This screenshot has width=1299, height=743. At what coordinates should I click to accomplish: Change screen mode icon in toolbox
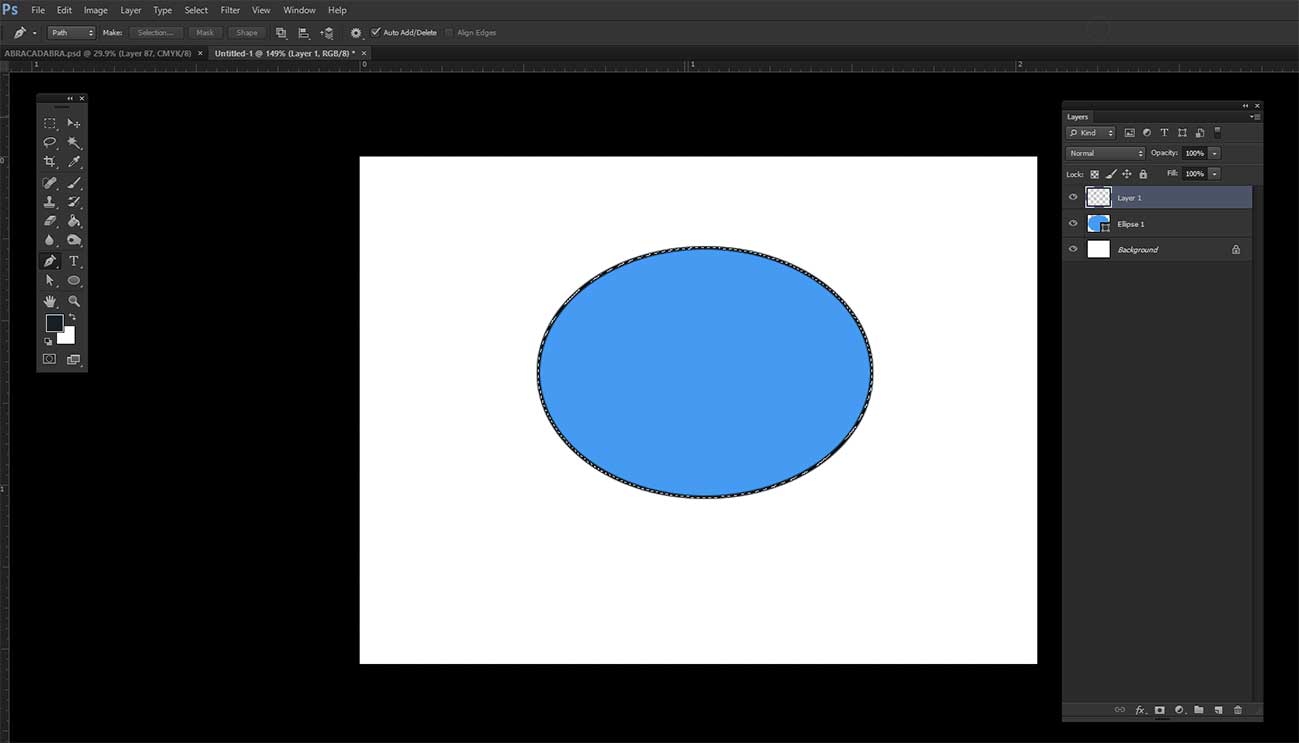pos(74,360)
